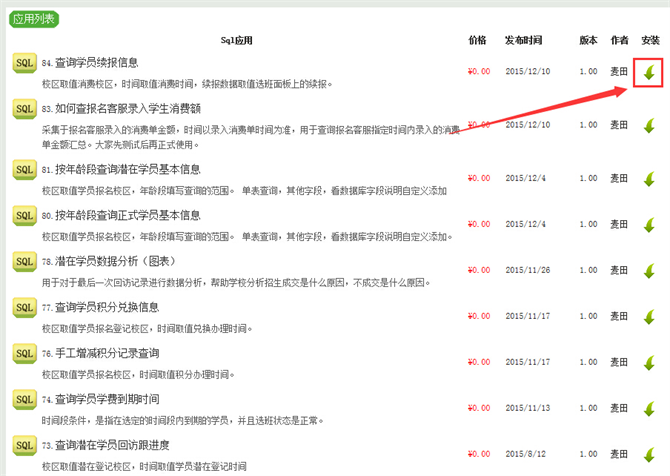The height and width of the screenshot is (476, 670).
Task: Click description 用于对于最后一次回访记录进行数据分析
Action: point(236,283)
